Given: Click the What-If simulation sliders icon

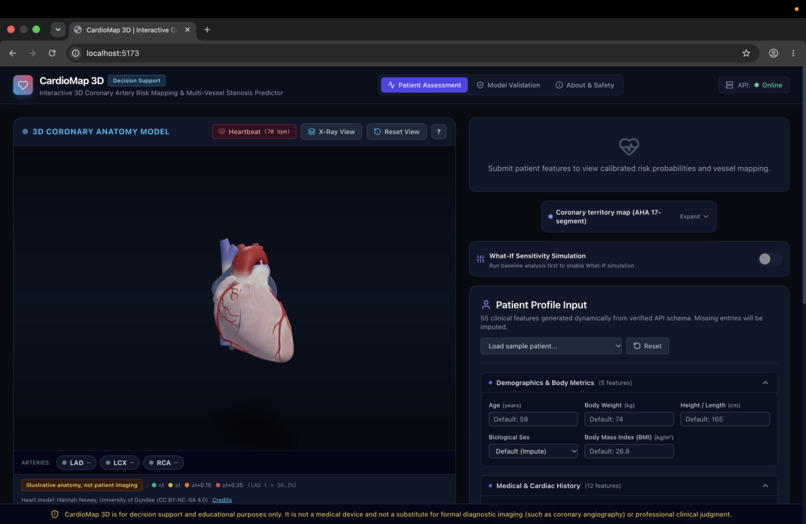Looking at the screenshot, I should coord(480,259).
